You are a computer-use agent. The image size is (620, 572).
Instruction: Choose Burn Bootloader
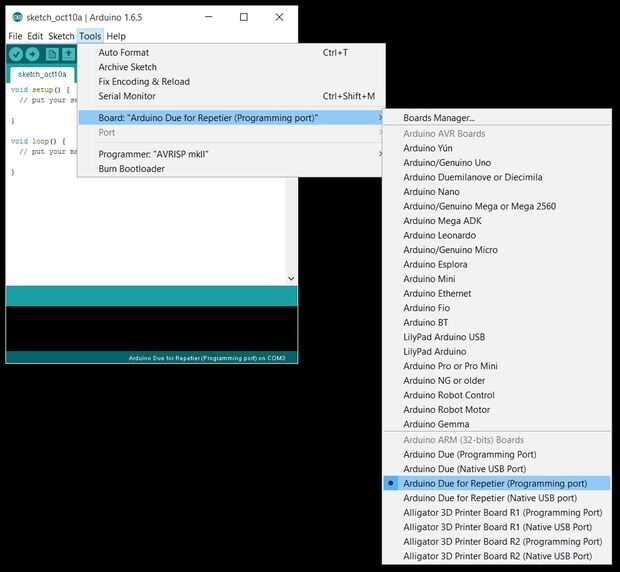[231, 169]
